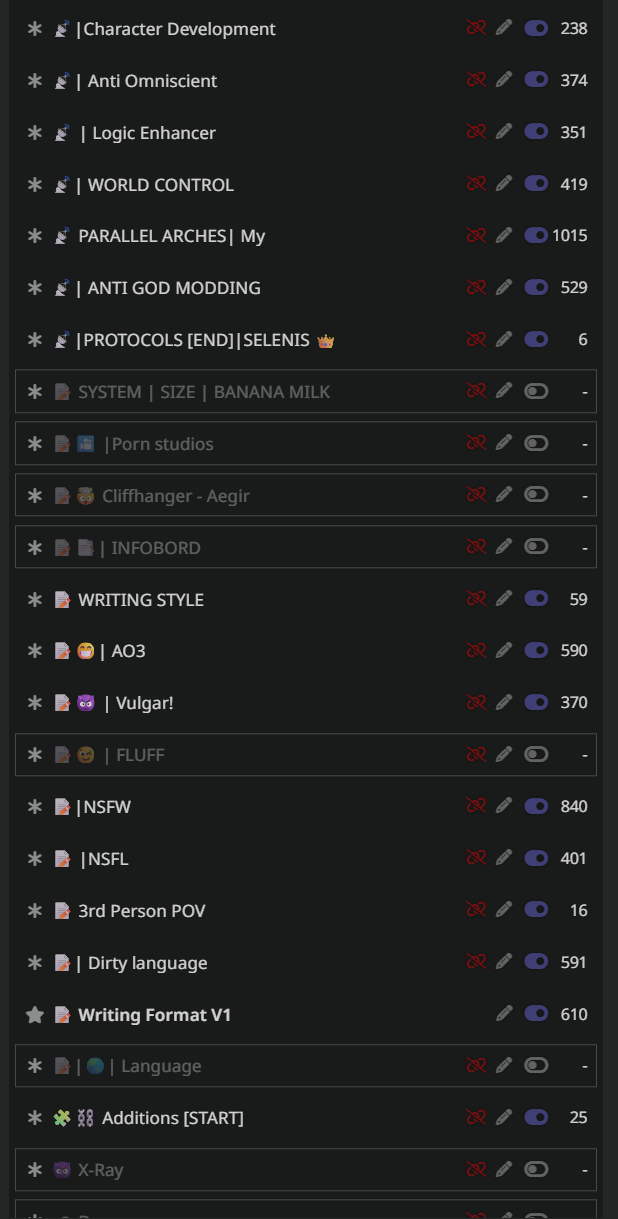The image size is (618, 1219).
Task: Click edit pencil for Additions [START]
Action: [504, 1117]
